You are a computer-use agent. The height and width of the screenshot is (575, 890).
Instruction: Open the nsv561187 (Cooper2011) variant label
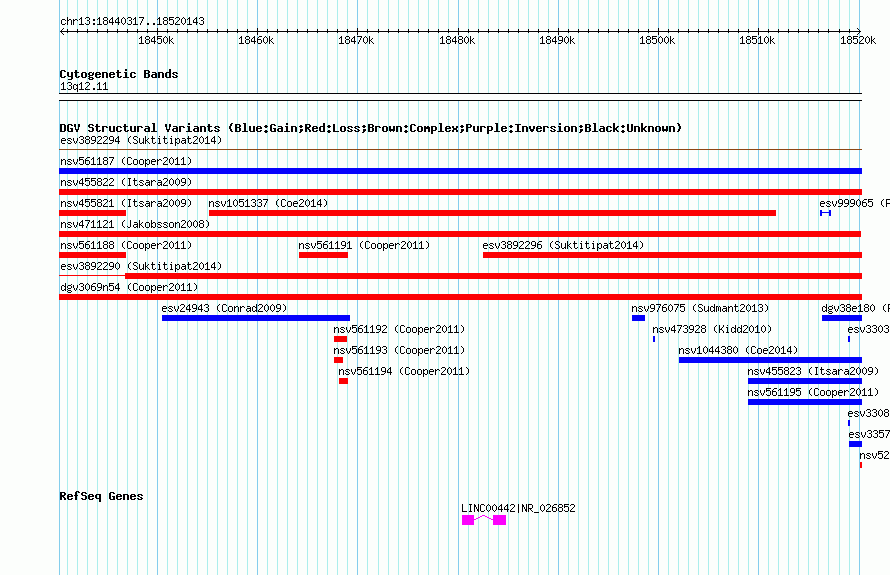126,161
